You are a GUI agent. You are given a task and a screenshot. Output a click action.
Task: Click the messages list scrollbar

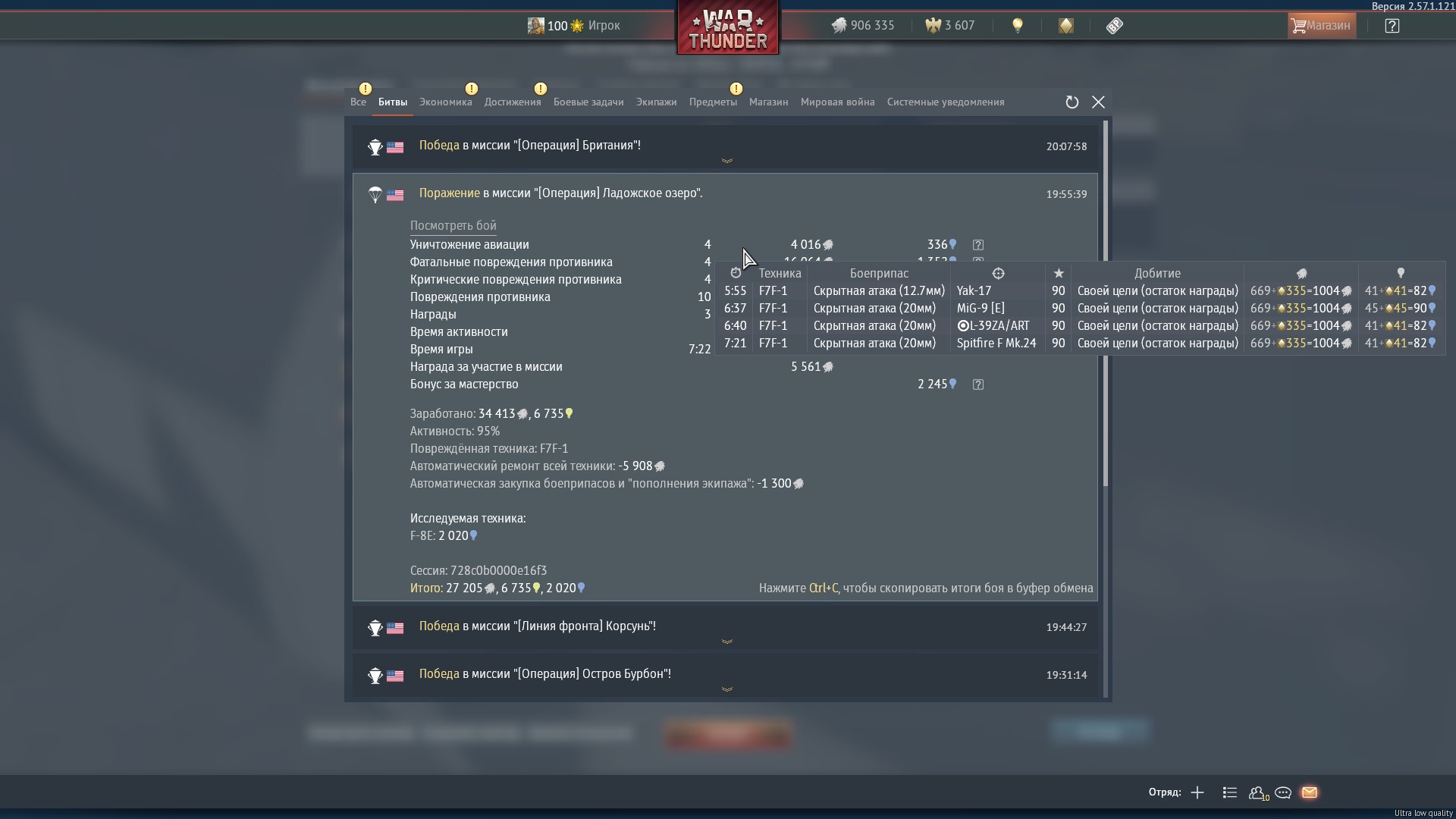[1106, 303]
